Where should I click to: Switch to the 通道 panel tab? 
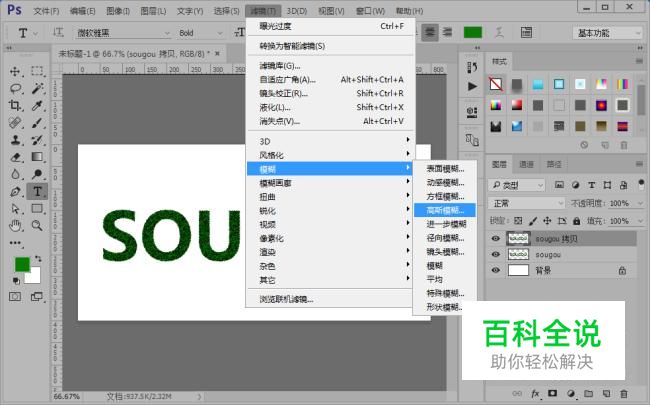(526, 164)
